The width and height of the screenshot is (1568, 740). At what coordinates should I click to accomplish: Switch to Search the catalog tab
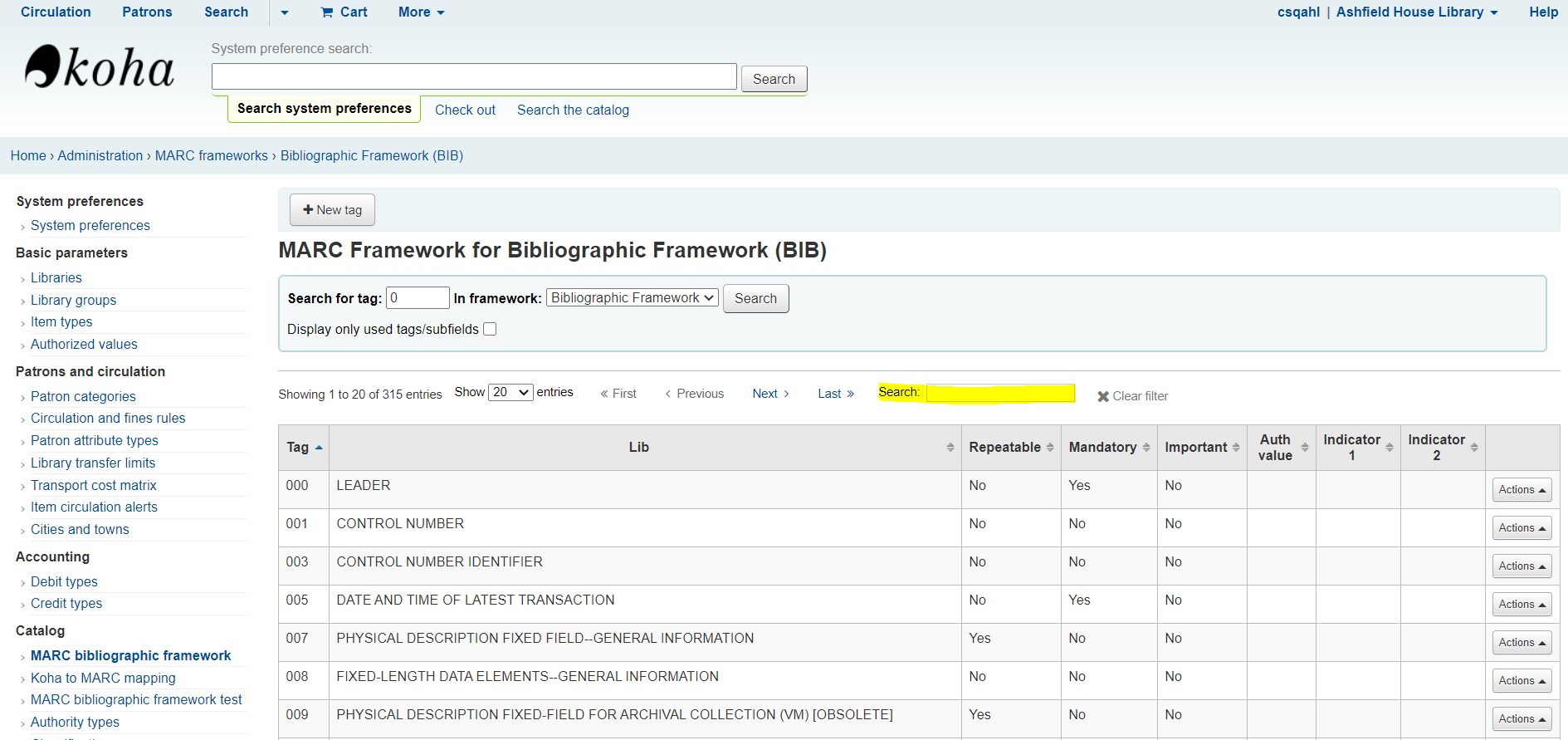pos(573,110)
